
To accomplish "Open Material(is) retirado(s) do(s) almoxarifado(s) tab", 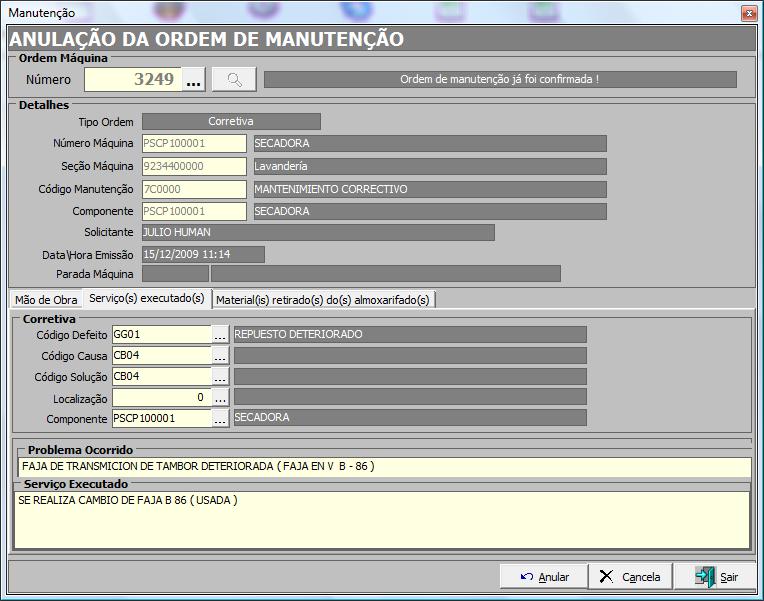I will (x=323, y=299).
